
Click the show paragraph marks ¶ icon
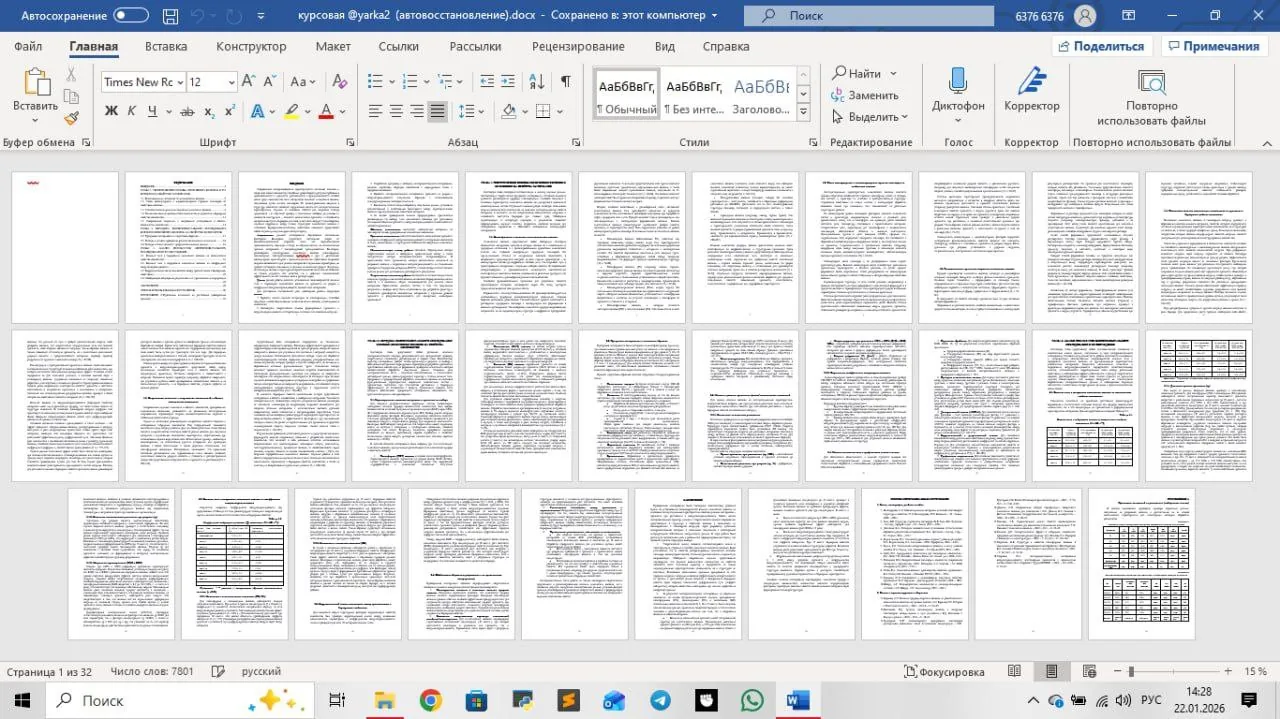[x=566, y=82]
